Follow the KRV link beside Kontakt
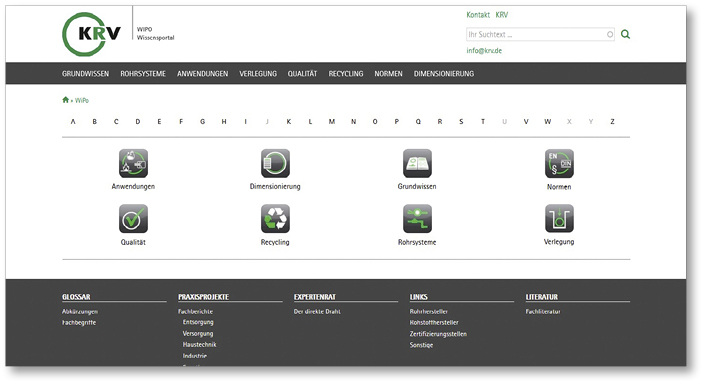The image size is (704, 384). click(x=502, y=15)
